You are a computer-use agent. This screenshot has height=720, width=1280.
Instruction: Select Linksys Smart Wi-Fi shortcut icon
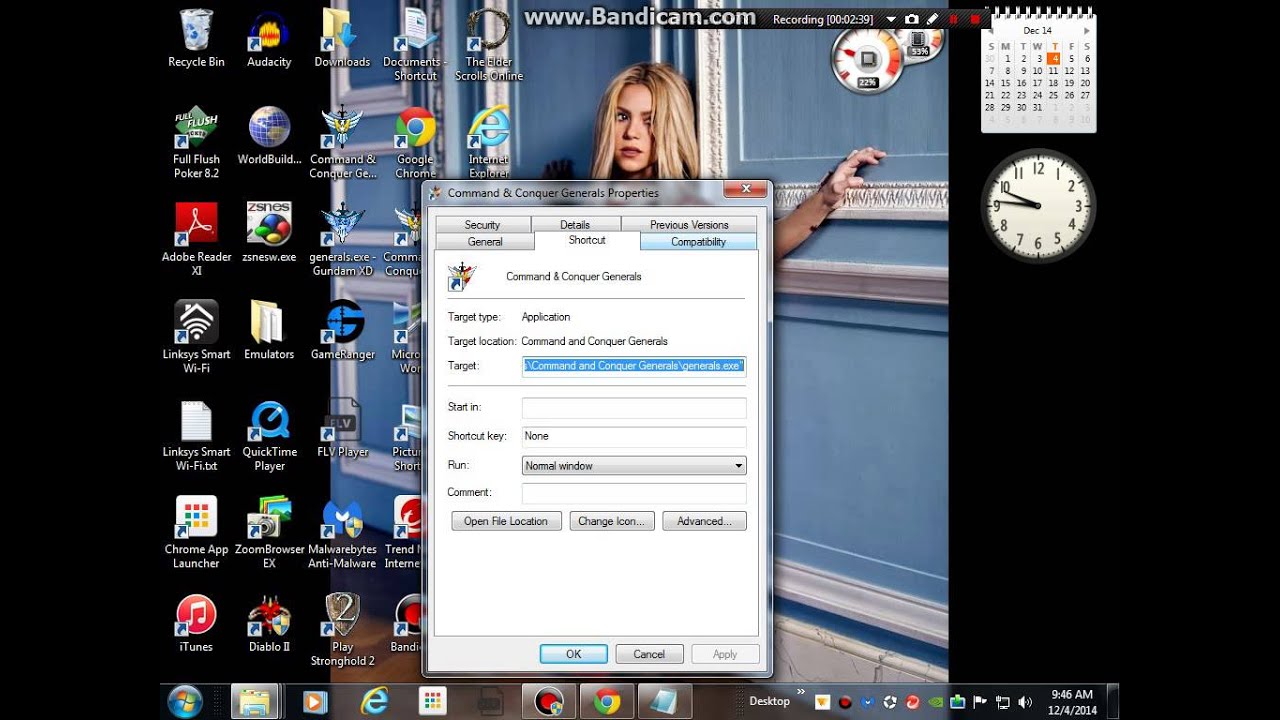(196, 337)
